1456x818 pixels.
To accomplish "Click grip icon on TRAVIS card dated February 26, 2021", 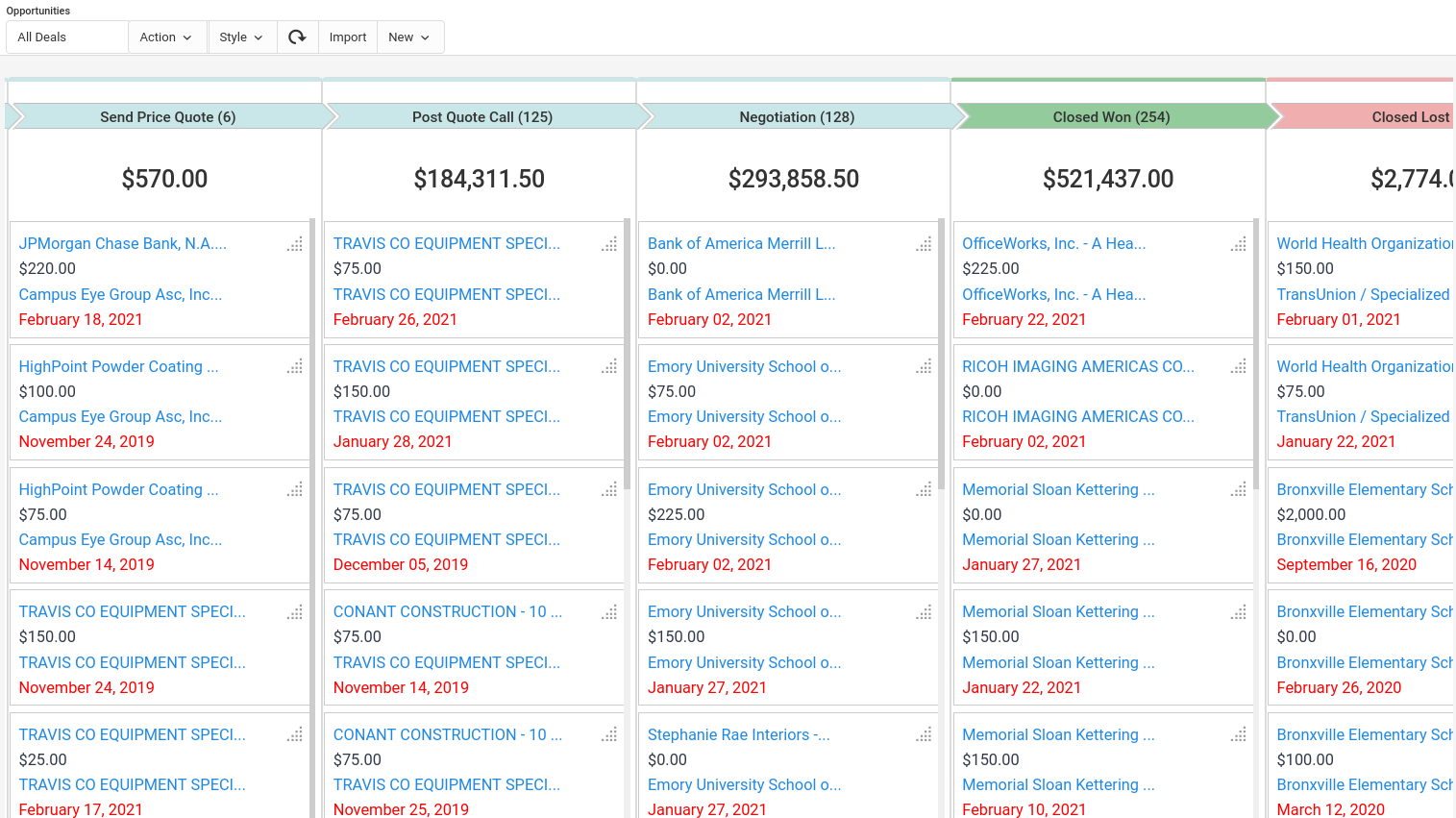I will [x=609, y=244].
